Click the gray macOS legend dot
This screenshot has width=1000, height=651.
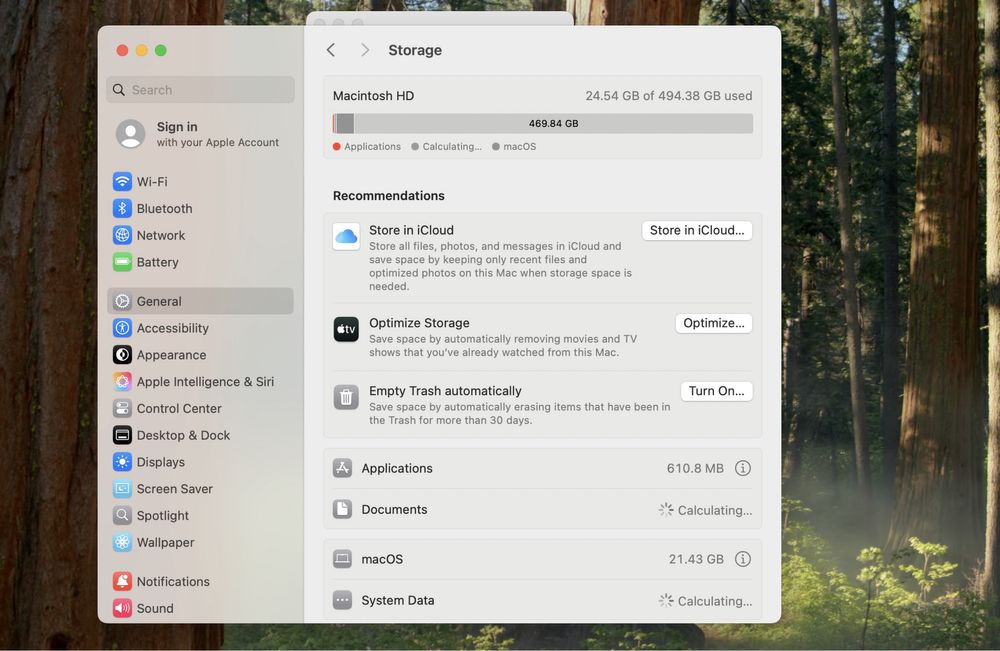pyautogui.click(x=496, y=146)
